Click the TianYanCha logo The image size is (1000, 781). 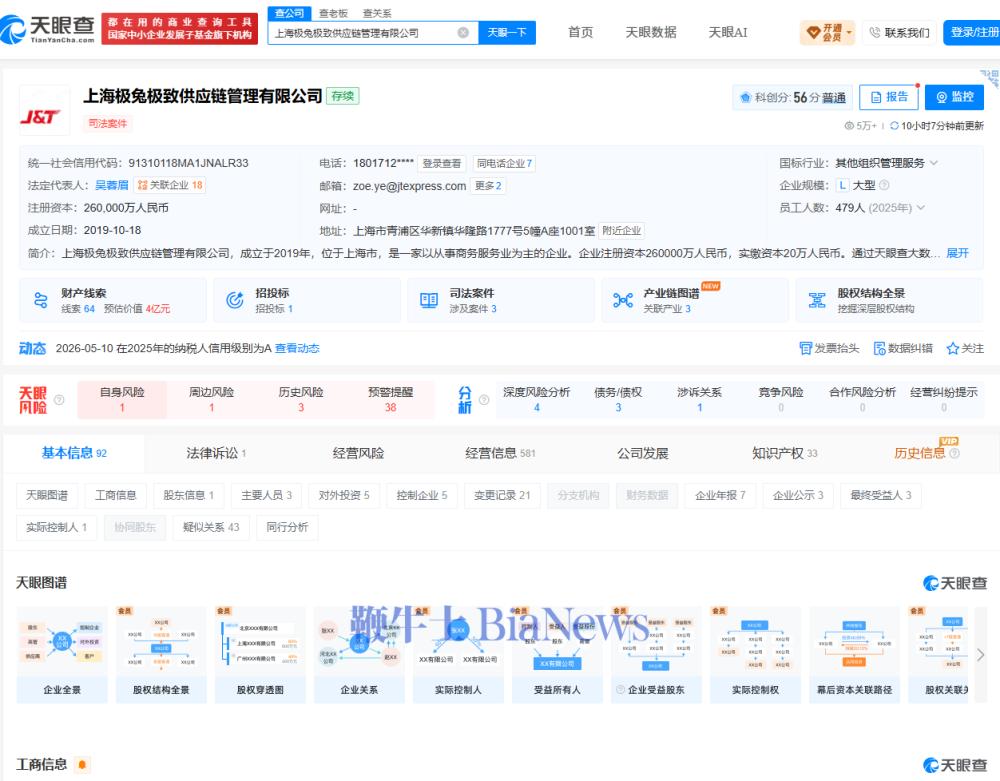point(48,29)
